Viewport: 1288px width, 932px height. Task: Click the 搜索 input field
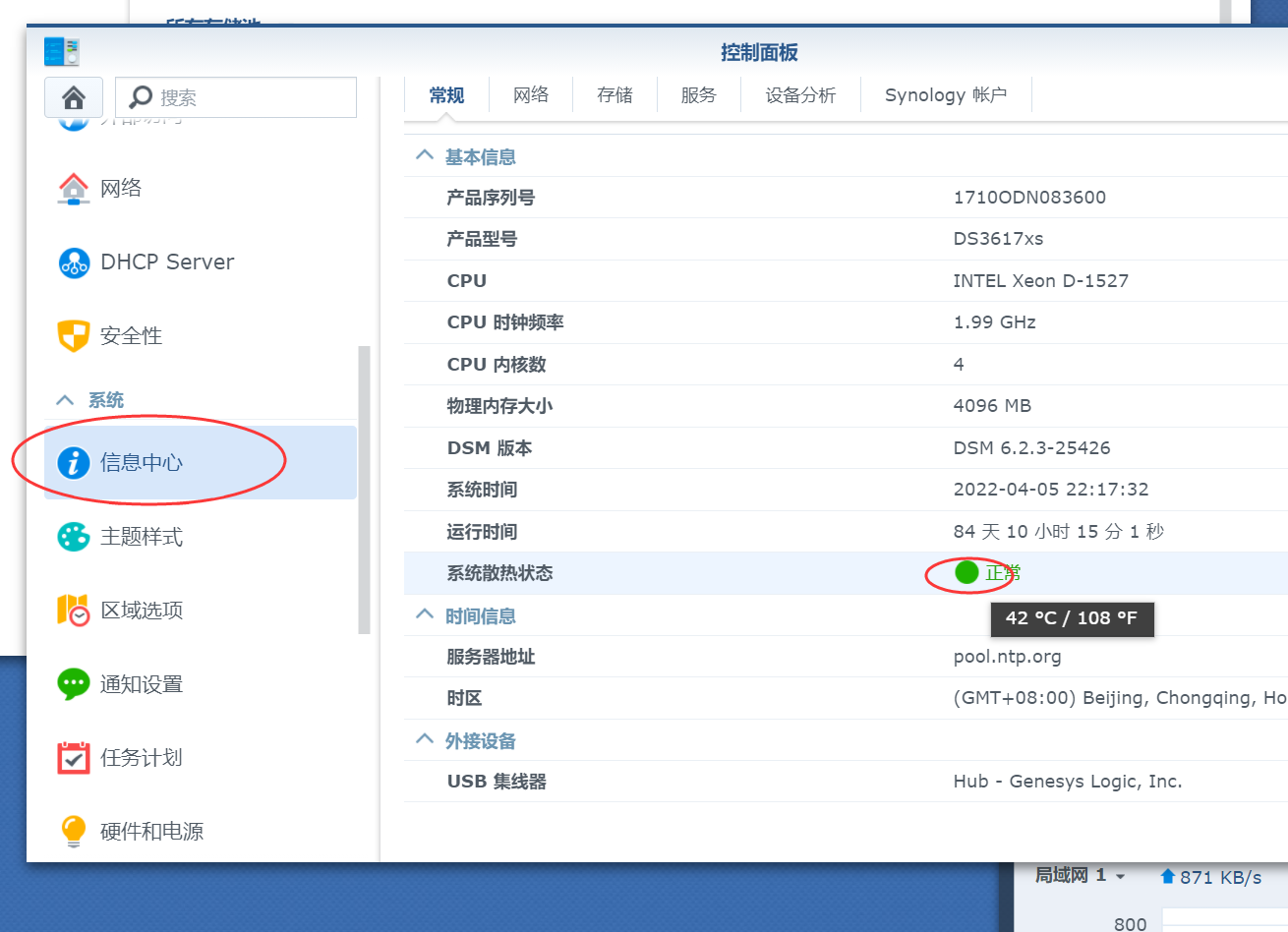[x=236, y=97]
